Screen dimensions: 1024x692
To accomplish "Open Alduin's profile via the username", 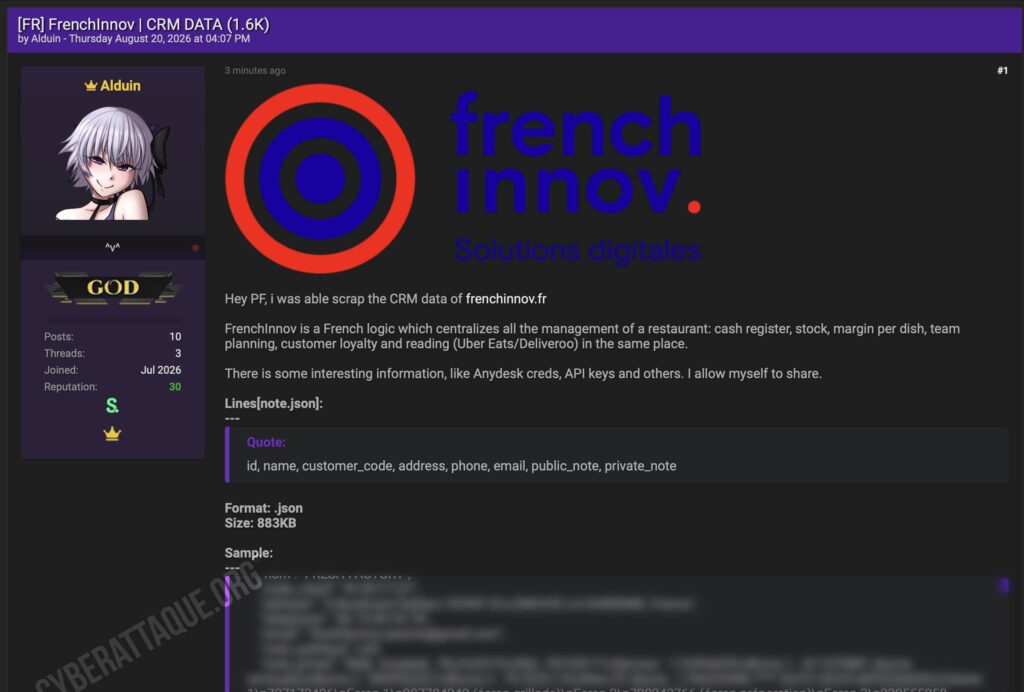I will [120, 86].
